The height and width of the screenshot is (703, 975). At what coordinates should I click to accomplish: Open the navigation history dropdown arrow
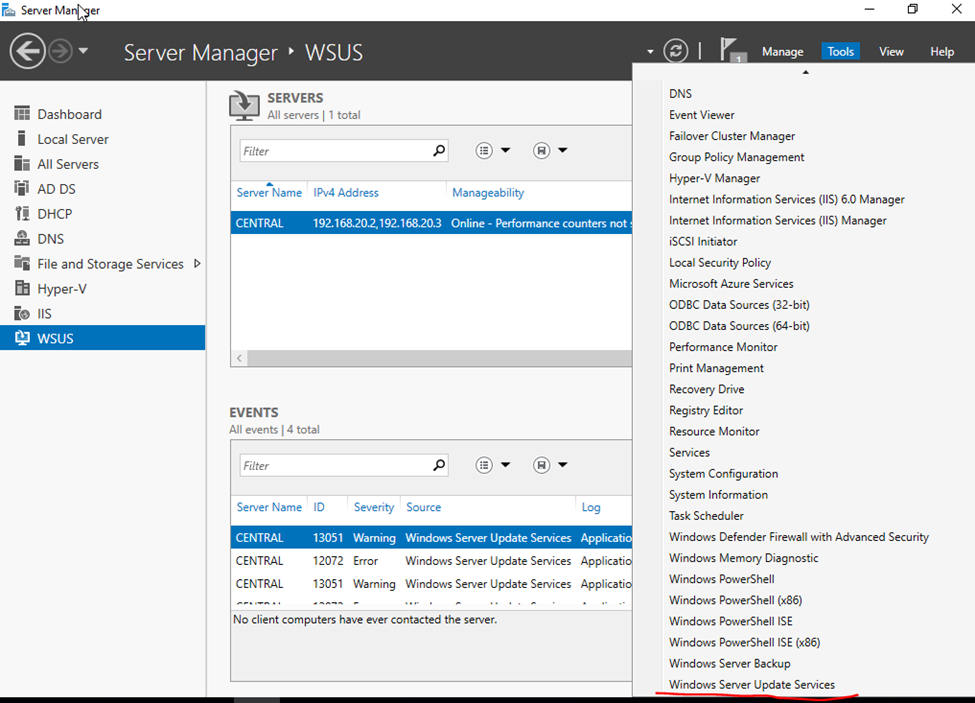83,51
